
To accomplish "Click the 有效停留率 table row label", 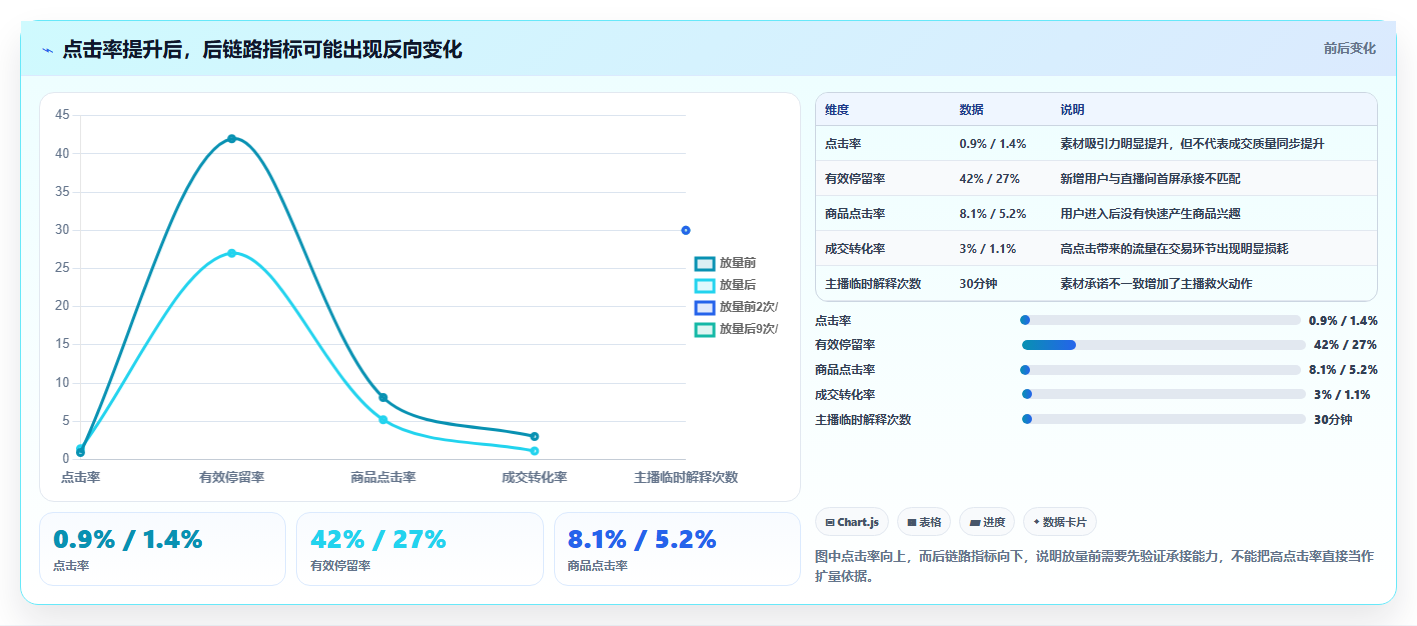I will click(855, 179).
